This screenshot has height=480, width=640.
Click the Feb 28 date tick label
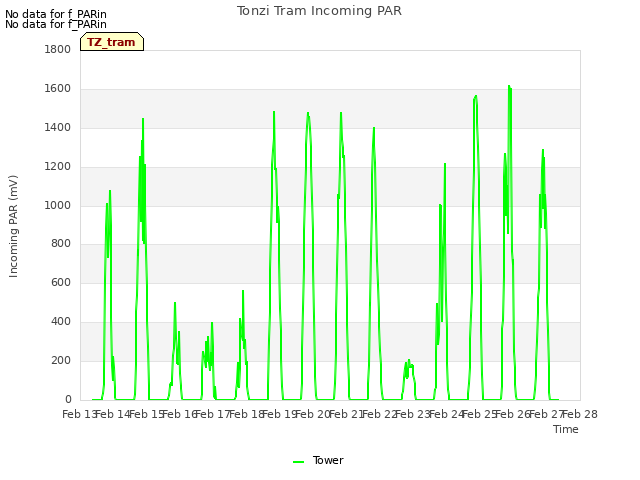pos(580,414)
